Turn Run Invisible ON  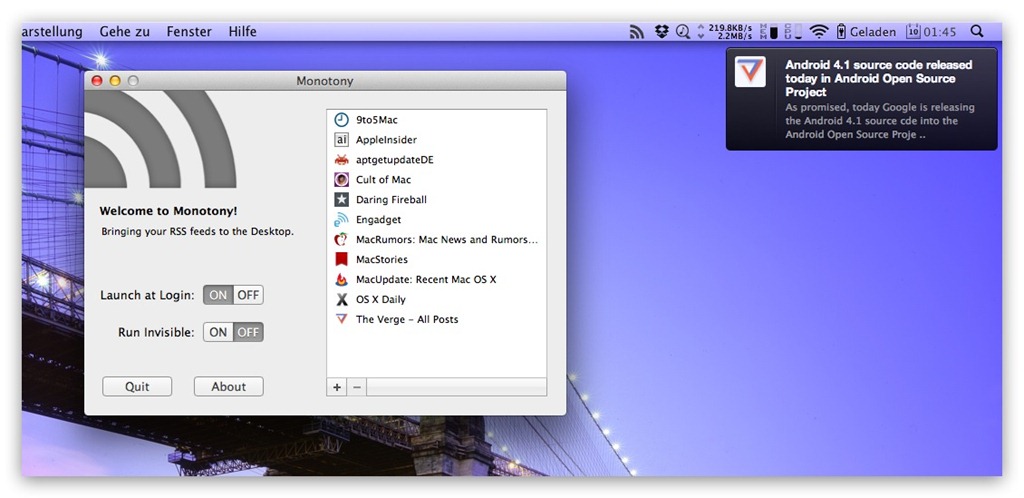tap(218, 332)
